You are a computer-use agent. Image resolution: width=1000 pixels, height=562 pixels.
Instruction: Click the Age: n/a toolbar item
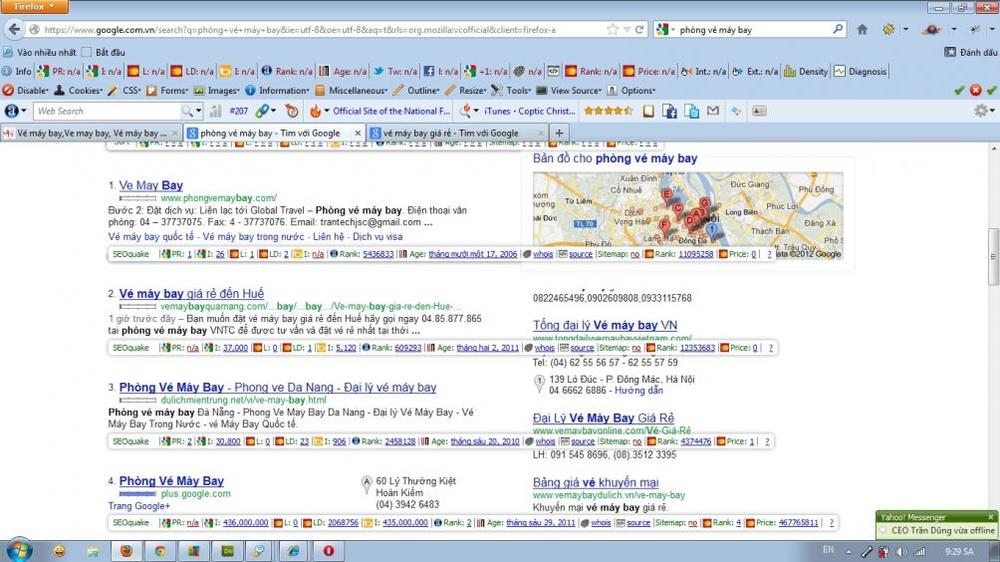pyautogui.click(x=342, y=71)
